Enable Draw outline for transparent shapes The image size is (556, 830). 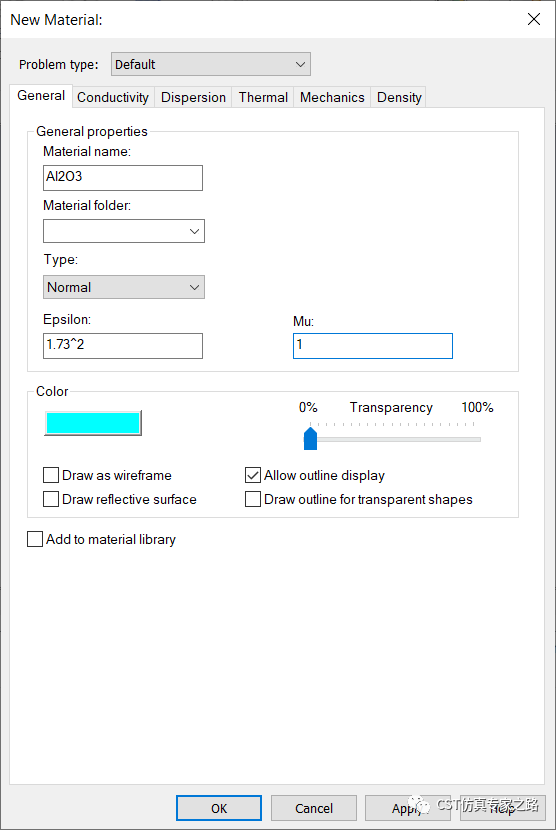coord(253,499)
